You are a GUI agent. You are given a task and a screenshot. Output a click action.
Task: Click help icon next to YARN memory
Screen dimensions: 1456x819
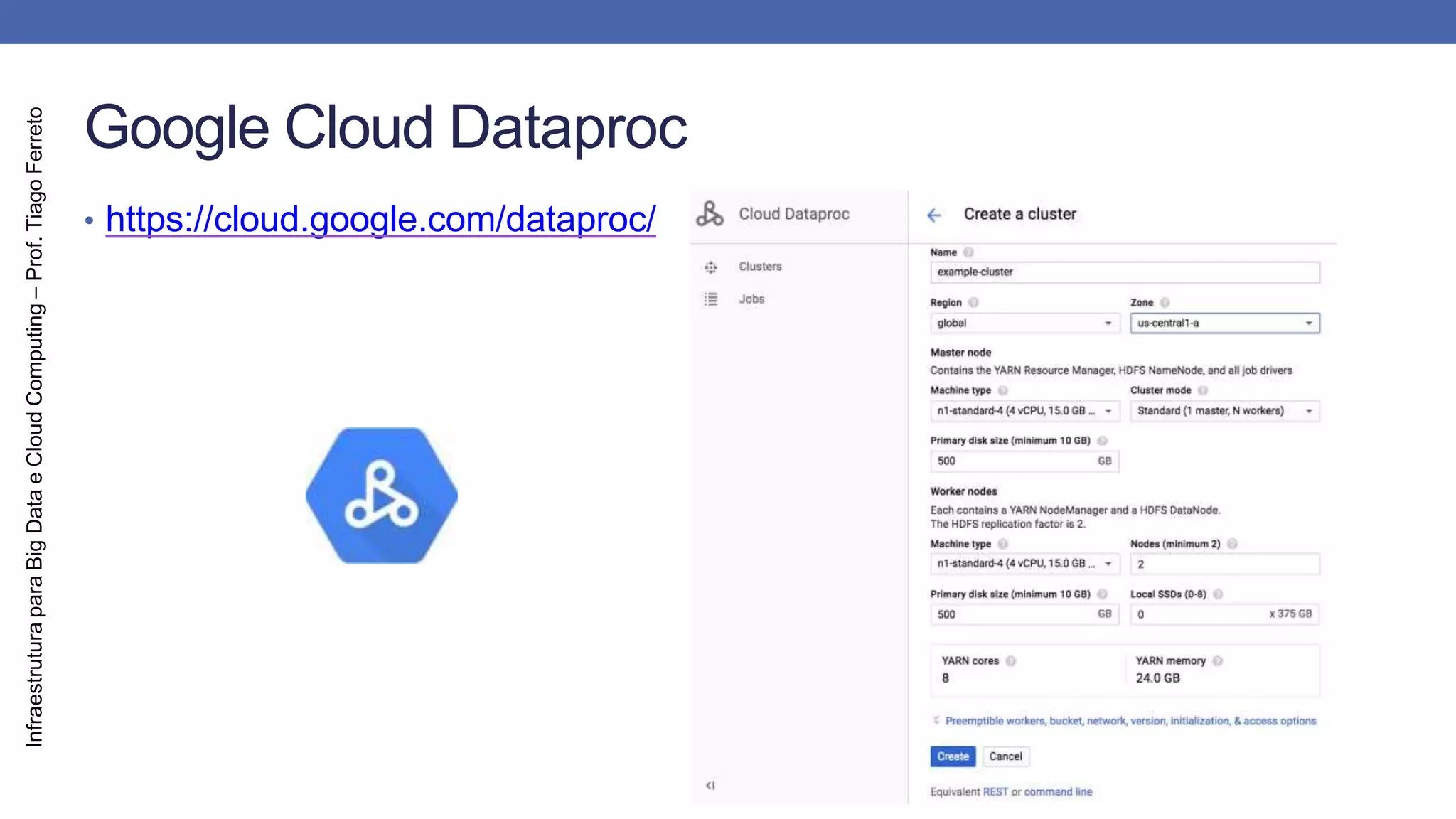tap(1217, 661)
